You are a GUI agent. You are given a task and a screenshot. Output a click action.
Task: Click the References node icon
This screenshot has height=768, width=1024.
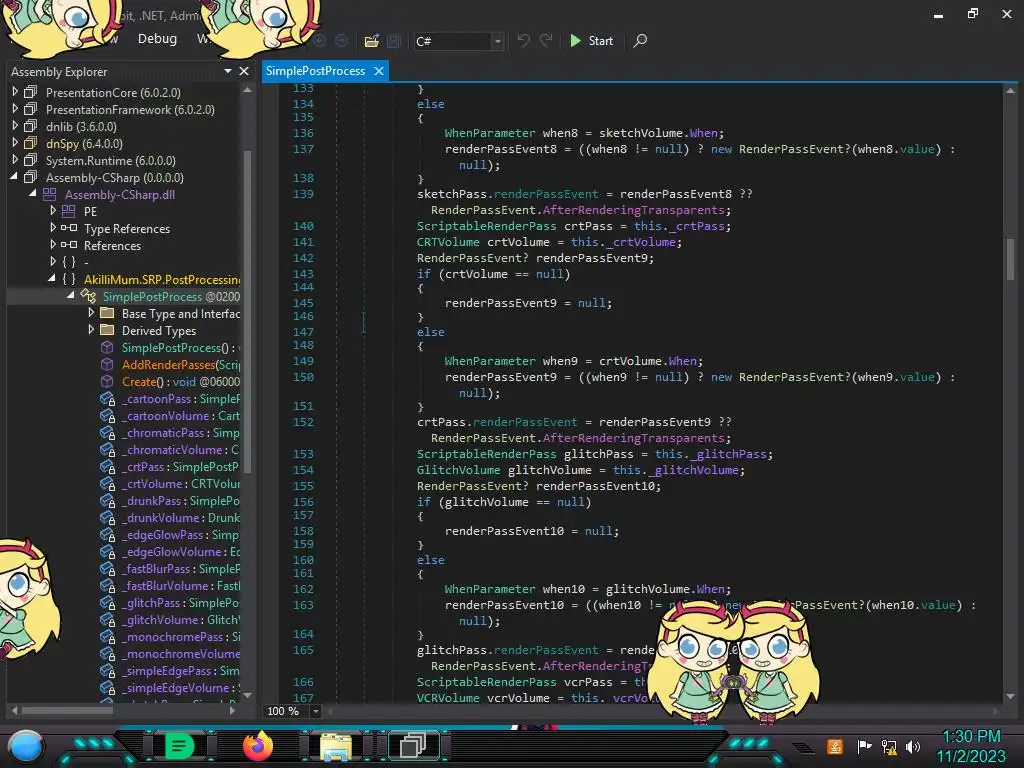69,245
